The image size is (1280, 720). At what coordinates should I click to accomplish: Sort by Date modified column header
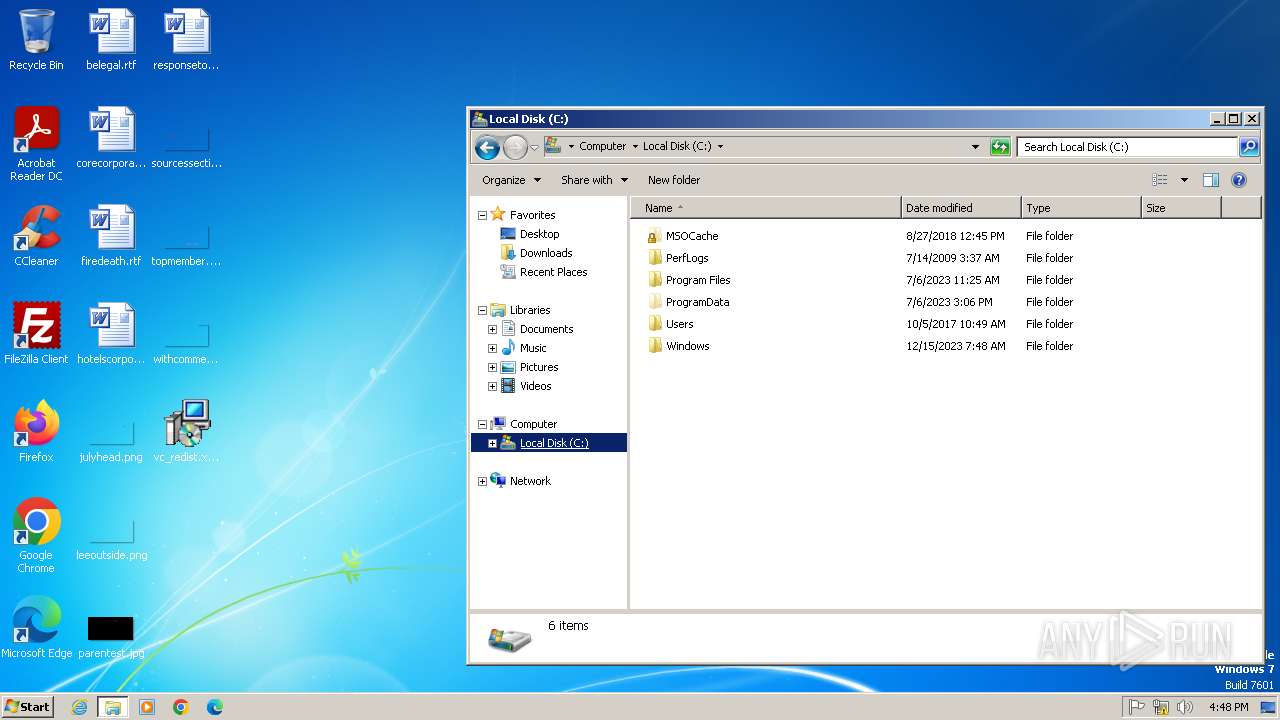click(x=961, y=208)
